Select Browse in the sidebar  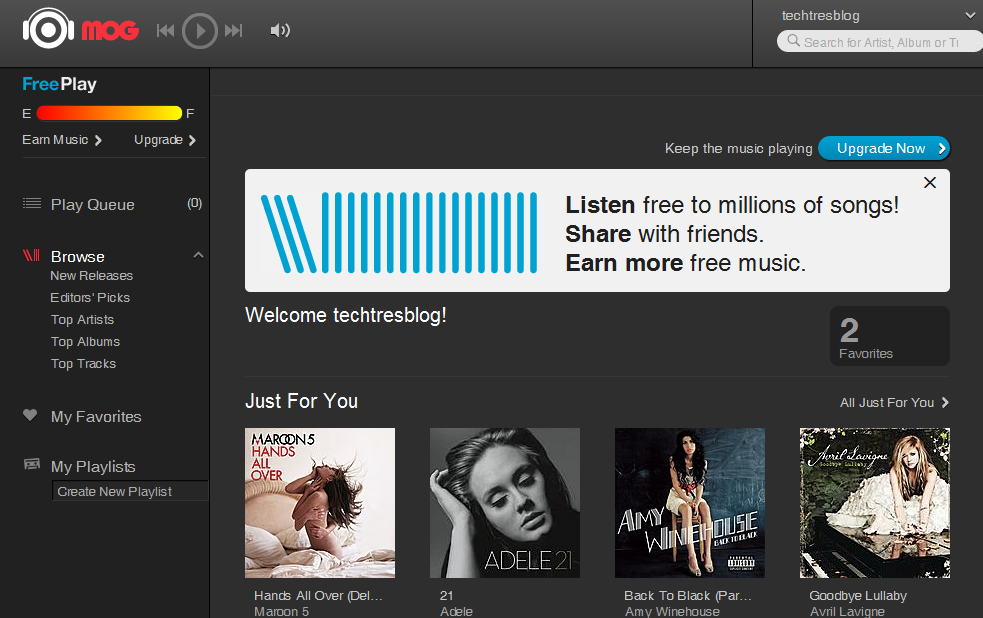(x=78, y=256)
